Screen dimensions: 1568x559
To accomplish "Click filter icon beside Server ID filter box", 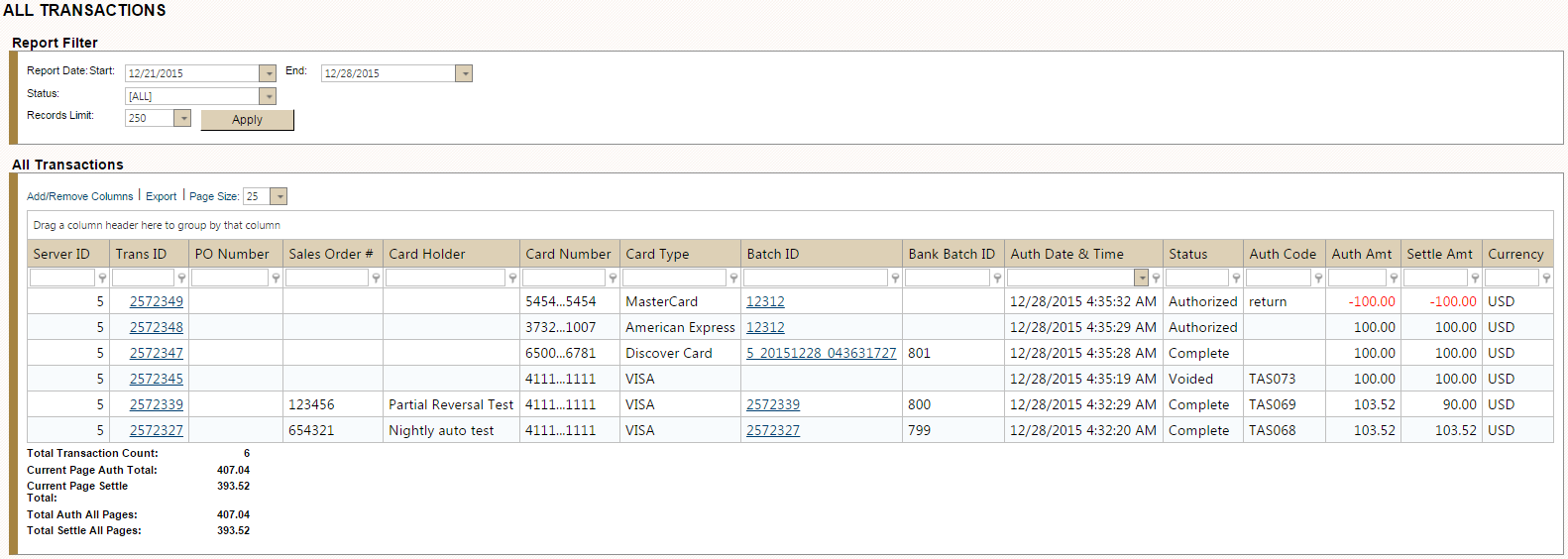I will pos(102,279).
